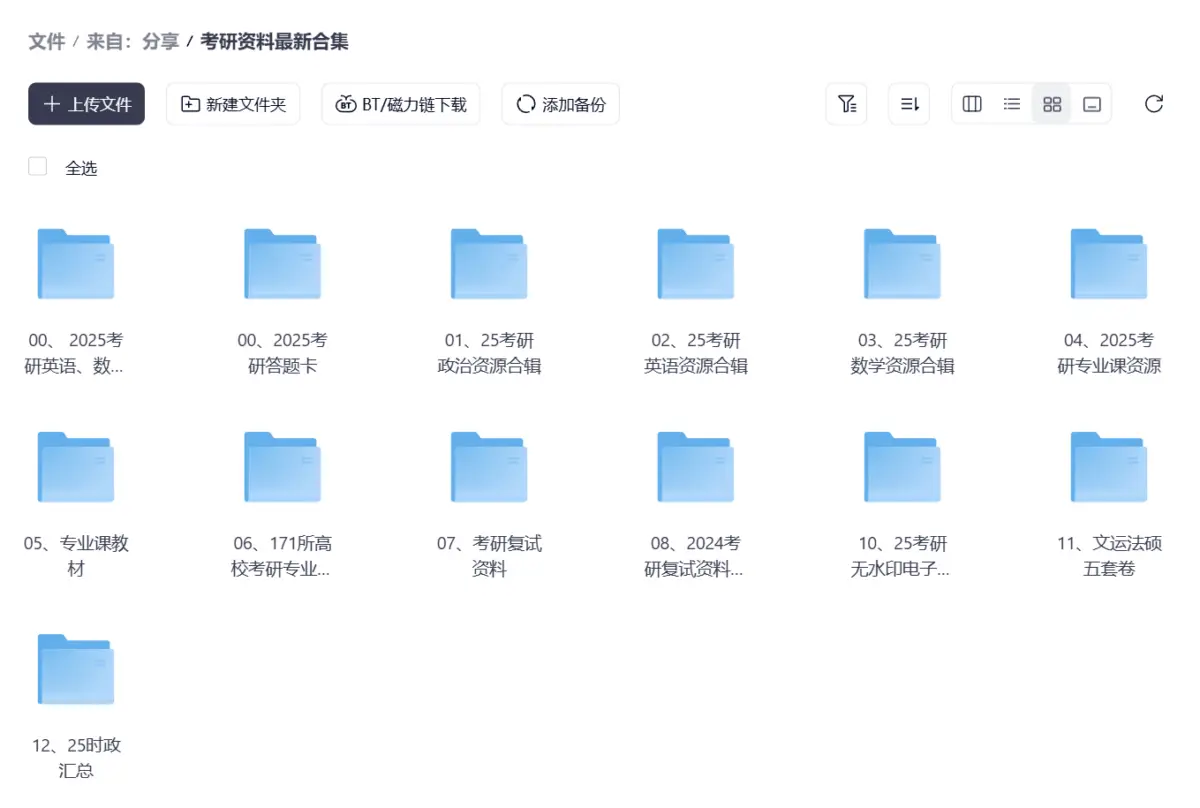
Task: Click the name text 01、25考研政治资源合辑
Action: (489, 353)
